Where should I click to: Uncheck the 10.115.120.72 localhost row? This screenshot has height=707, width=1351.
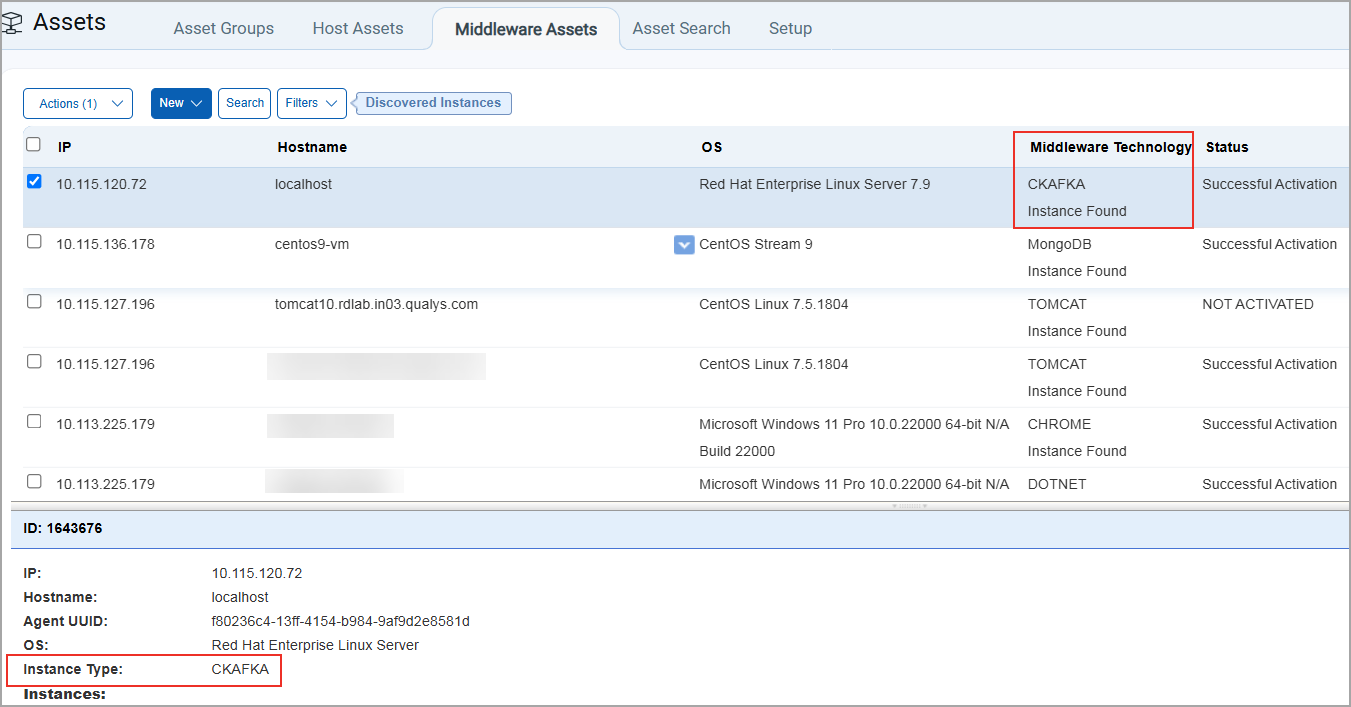(x=33, y=181)
